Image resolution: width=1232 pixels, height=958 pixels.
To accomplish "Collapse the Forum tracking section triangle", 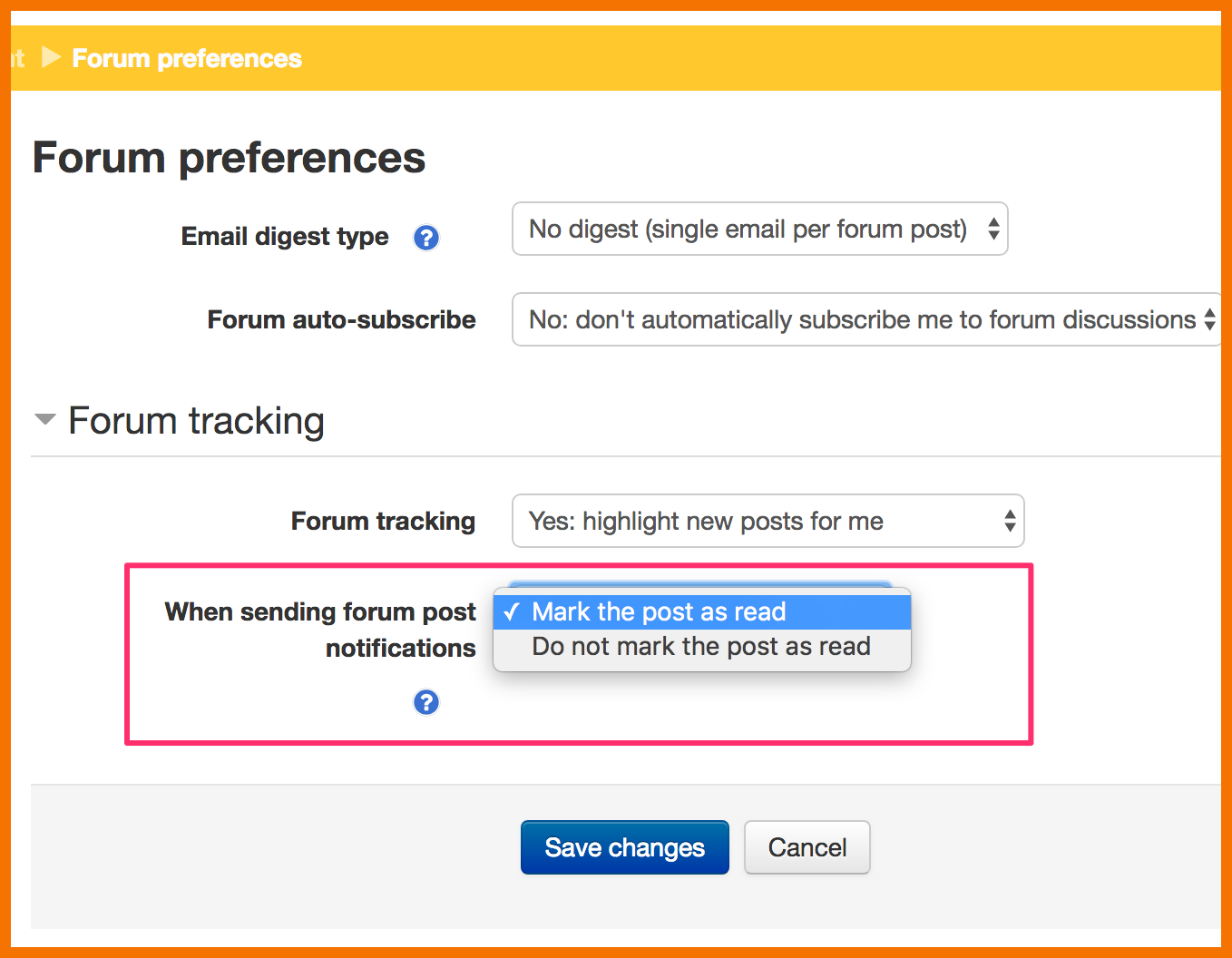I will click(44, 419).
